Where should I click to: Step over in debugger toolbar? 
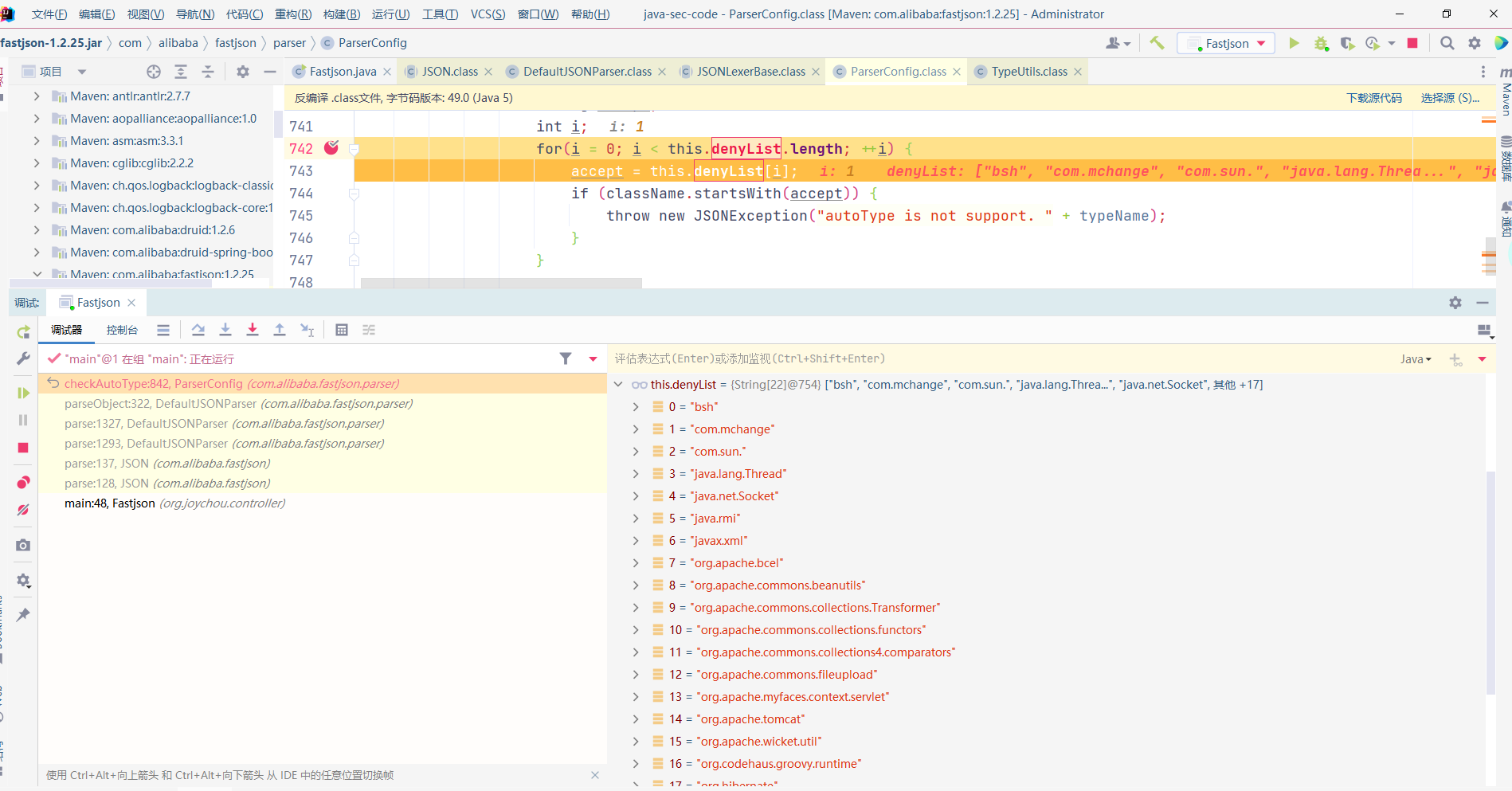click(x=198, y=330)
